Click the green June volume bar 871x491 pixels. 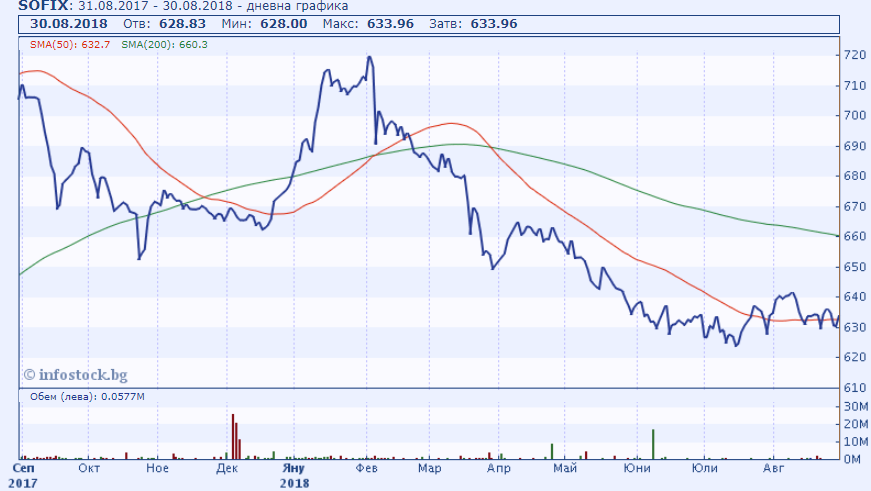653,444
